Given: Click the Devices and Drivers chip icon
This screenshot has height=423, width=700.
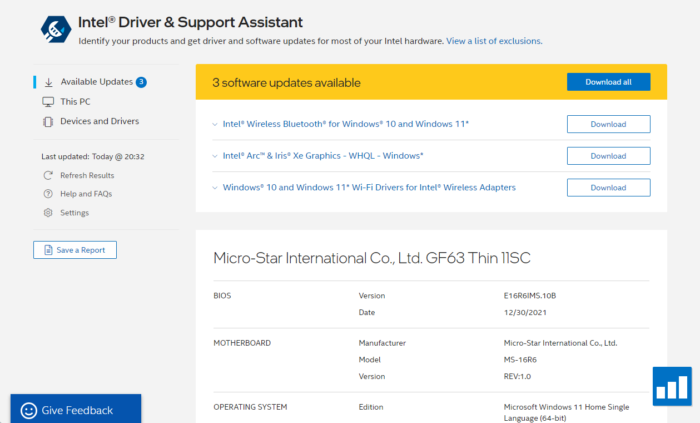Looking at the screenshot, I should (48, 122).
